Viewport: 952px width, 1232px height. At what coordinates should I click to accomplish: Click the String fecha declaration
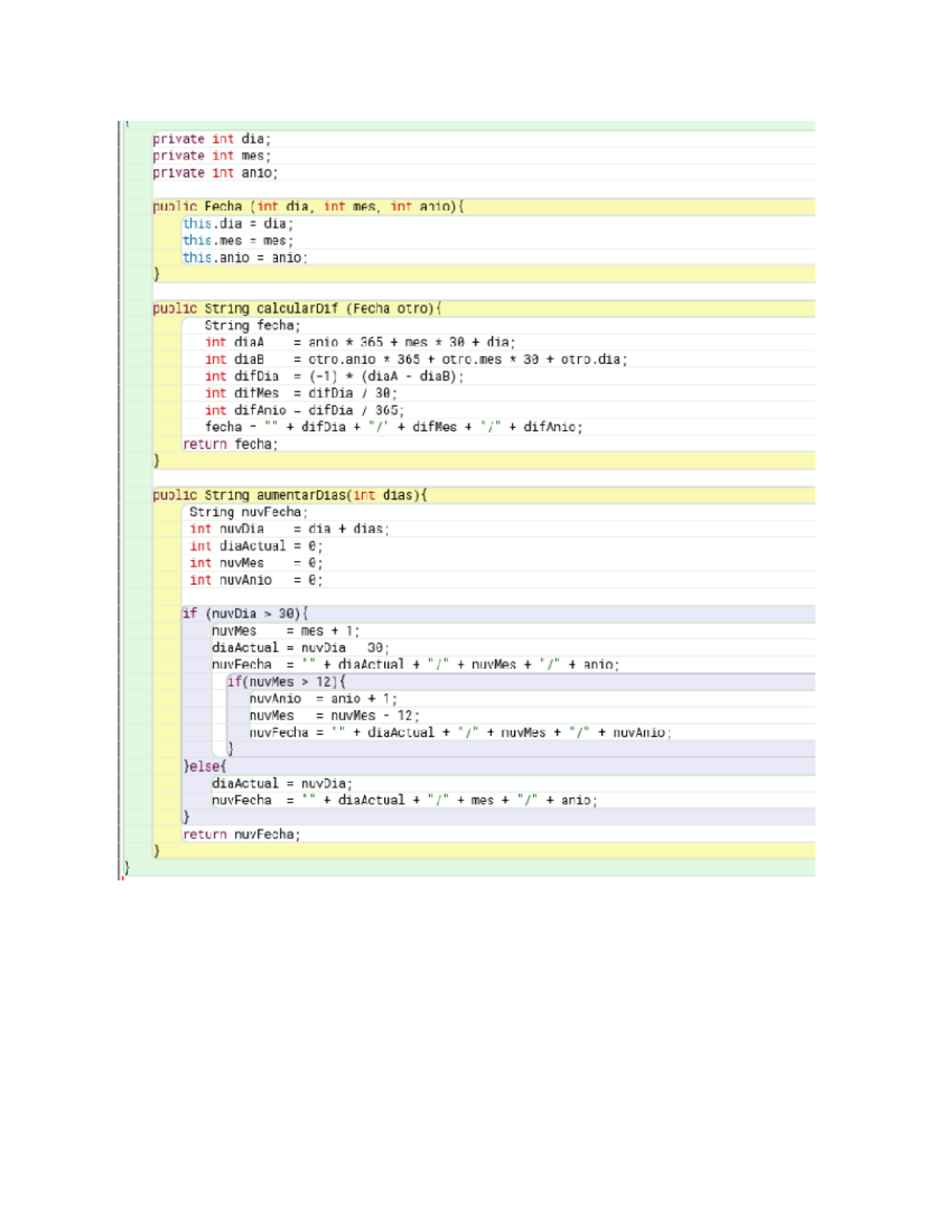[242, 326]
